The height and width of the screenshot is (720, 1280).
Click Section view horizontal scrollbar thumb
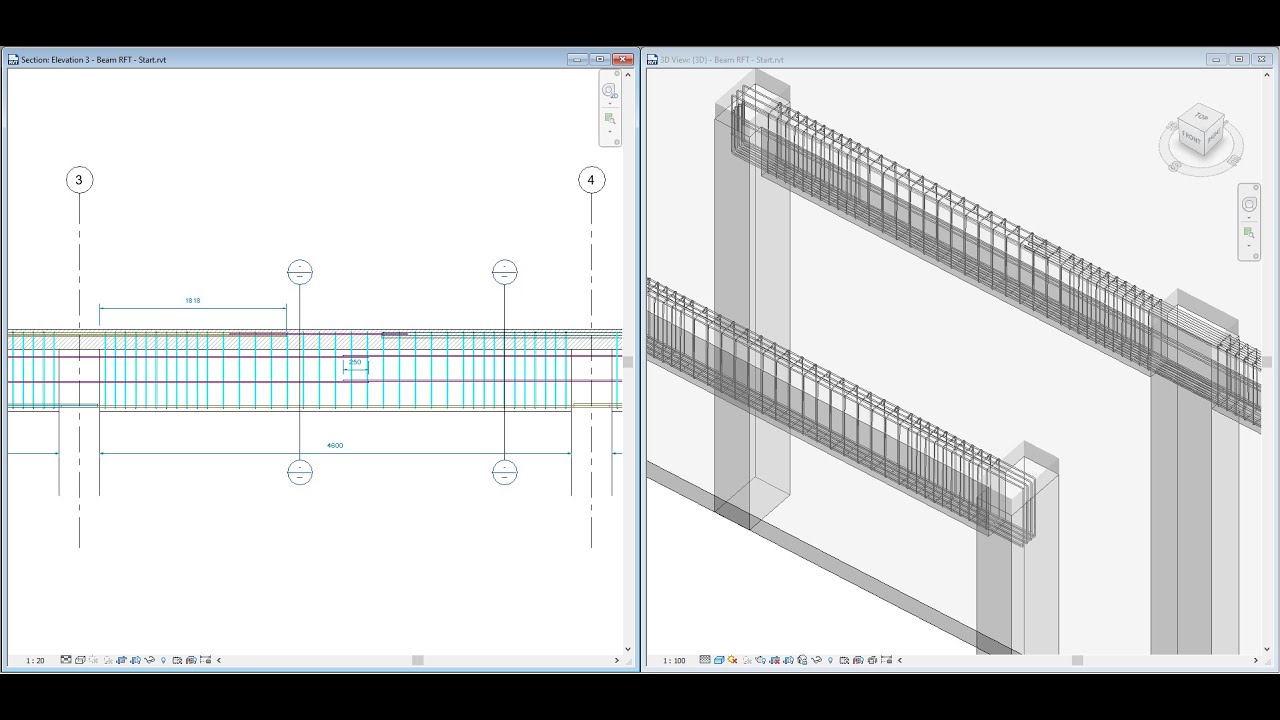pyautogui.click(x=418, y=660)
